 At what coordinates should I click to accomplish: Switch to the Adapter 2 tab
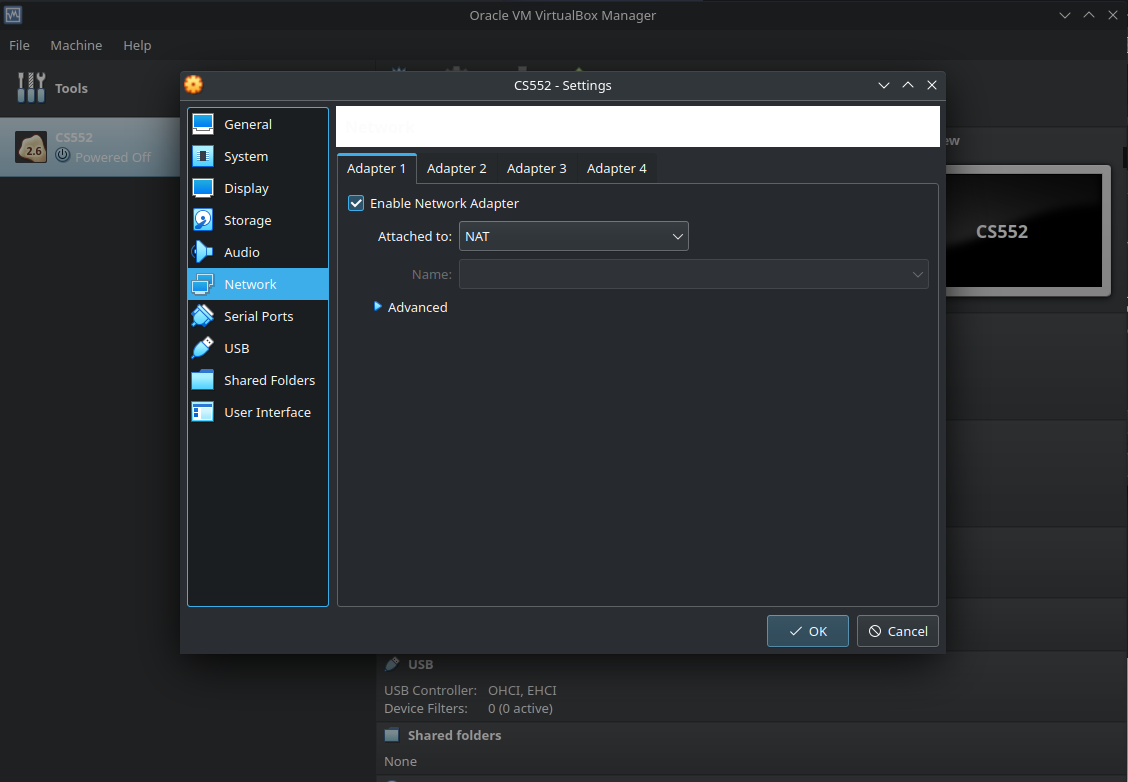click(x=456, y=168)
